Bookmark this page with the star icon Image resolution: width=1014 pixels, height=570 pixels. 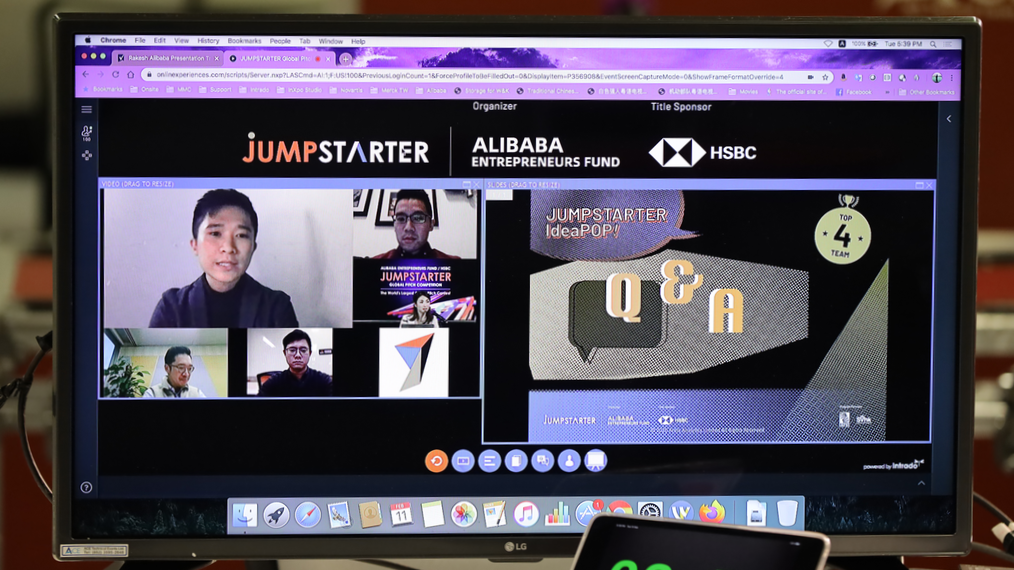[x=825, y=77]
